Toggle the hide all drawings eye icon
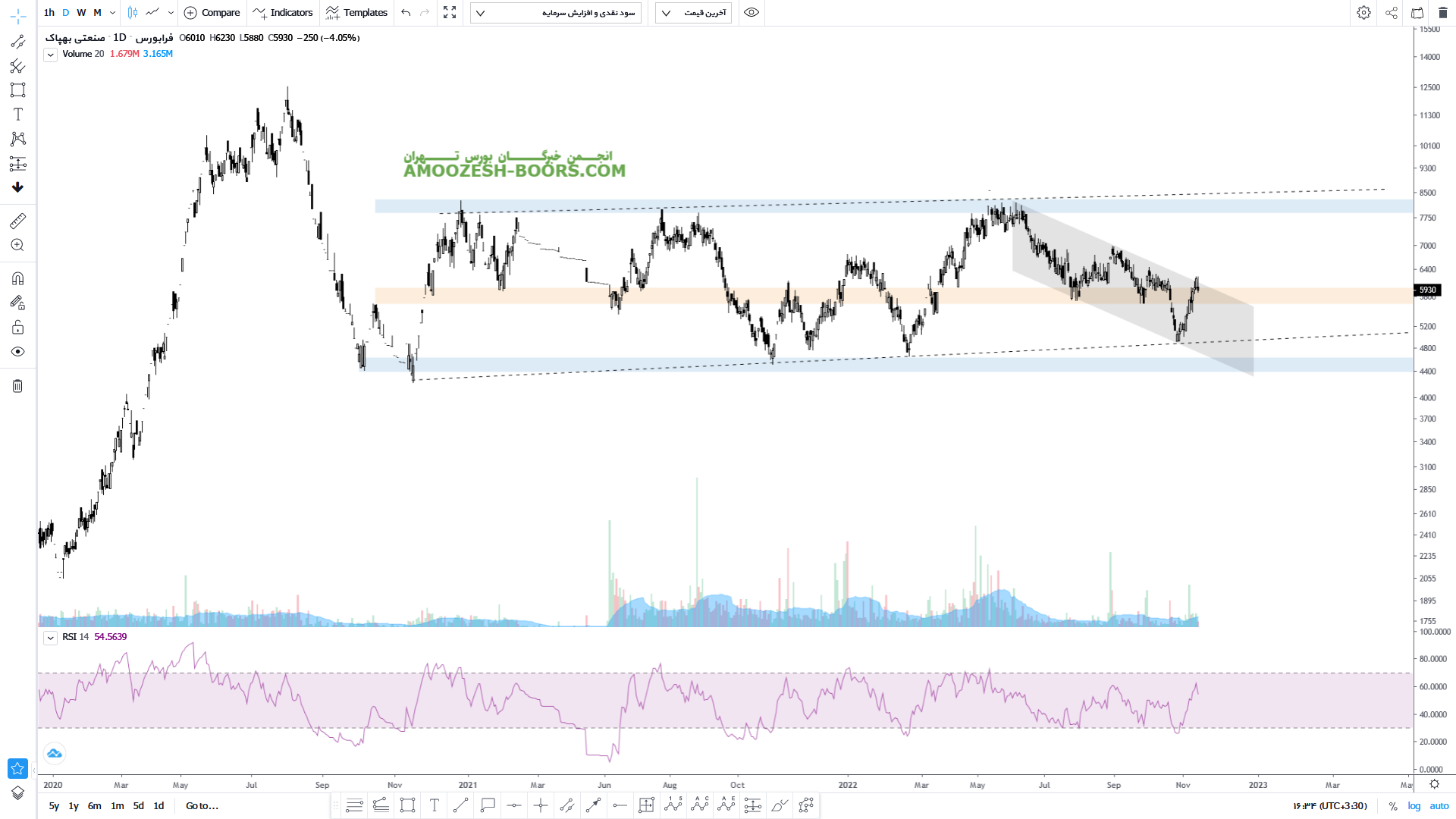The image size is (1456, 819). click(17, 352)
